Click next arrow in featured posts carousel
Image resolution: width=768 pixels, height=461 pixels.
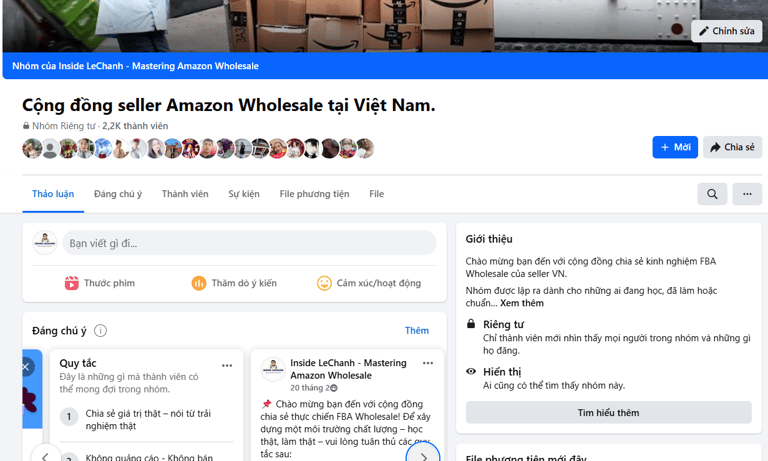coord(423,456)
